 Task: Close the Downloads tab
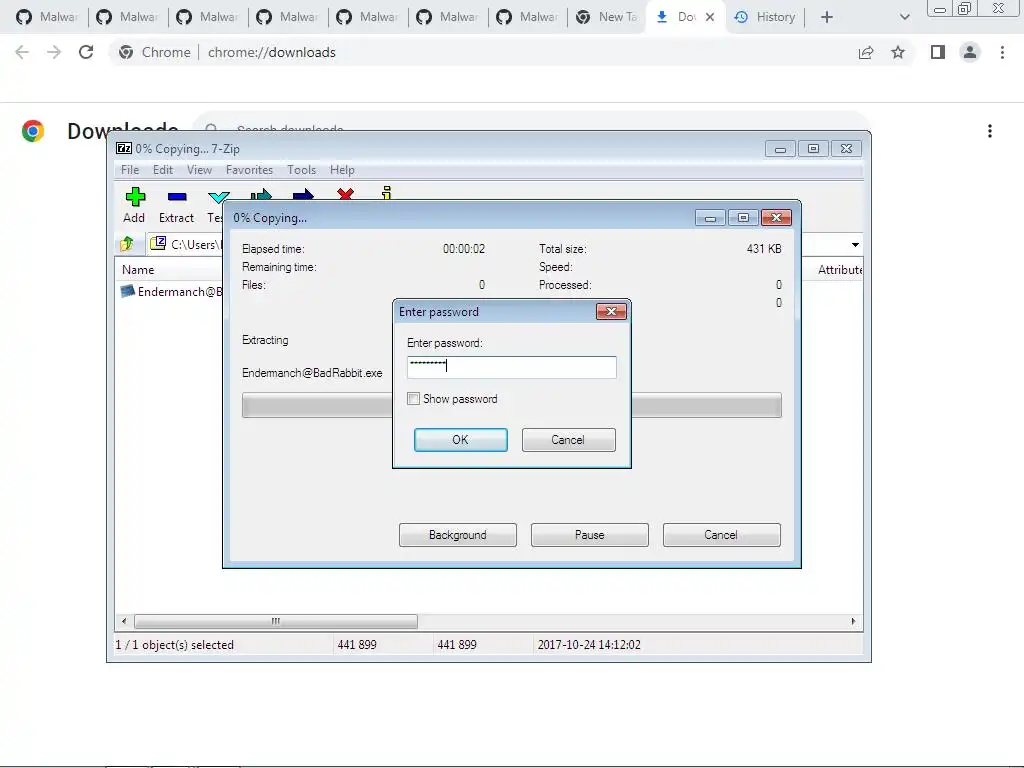[x=710, y=17]
